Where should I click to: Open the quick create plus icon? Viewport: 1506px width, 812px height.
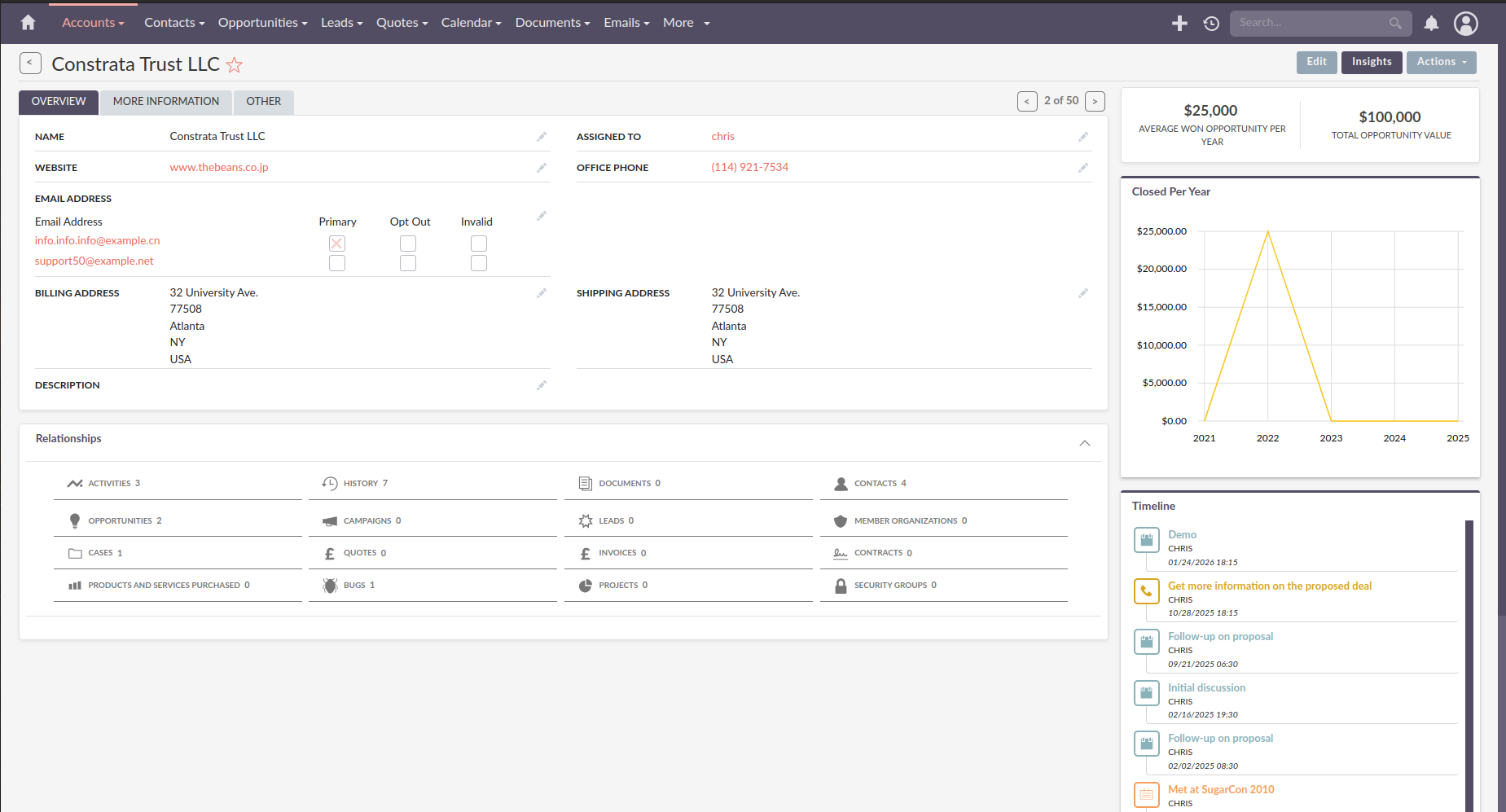tap(1179, 24)
